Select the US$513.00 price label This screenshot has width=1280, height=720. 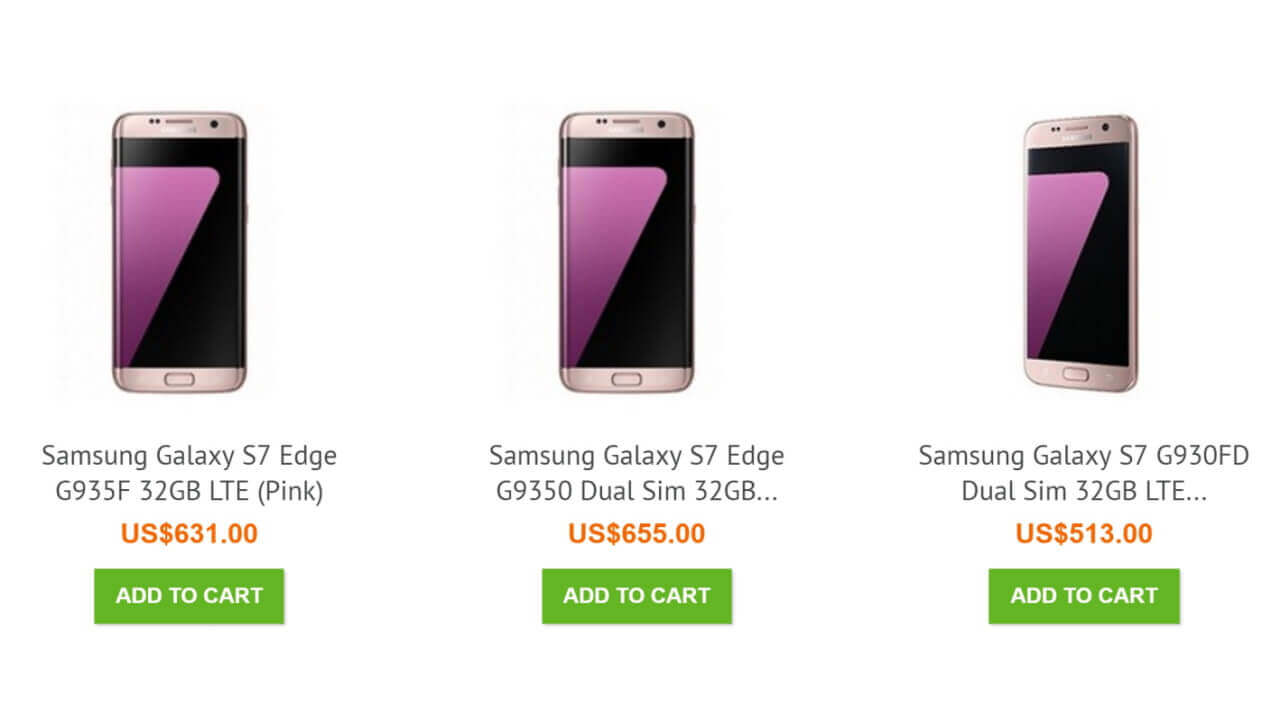[x=1084, y=533]
